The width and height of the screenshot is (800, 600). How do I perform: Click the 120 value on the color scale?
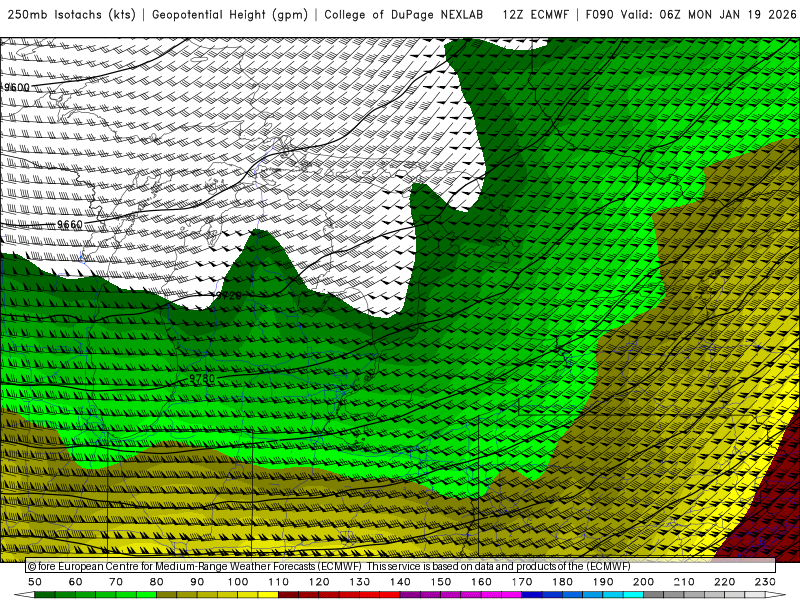click(x=319, y=582)
